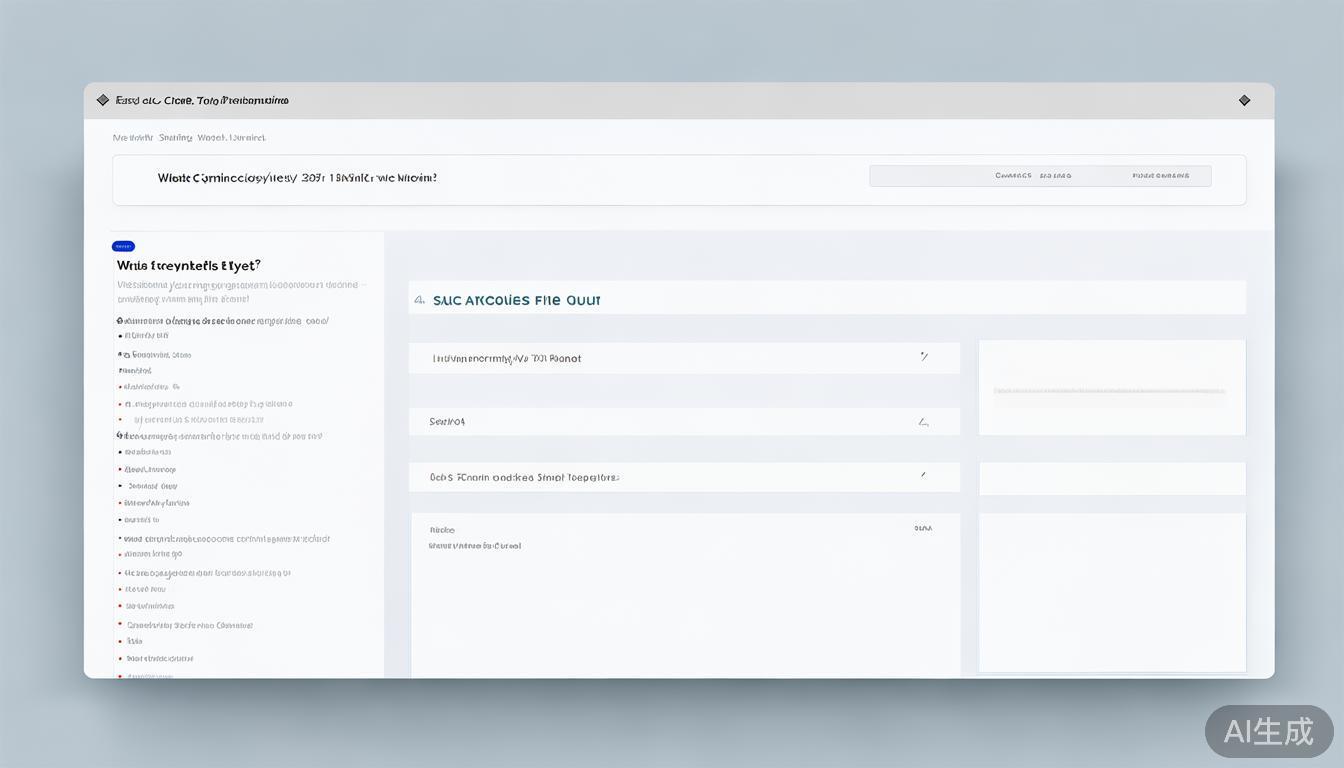The image size is (1344, 768).
Task: Click the edit mark on the 'Seiri04' row
Action: point(923,422)
